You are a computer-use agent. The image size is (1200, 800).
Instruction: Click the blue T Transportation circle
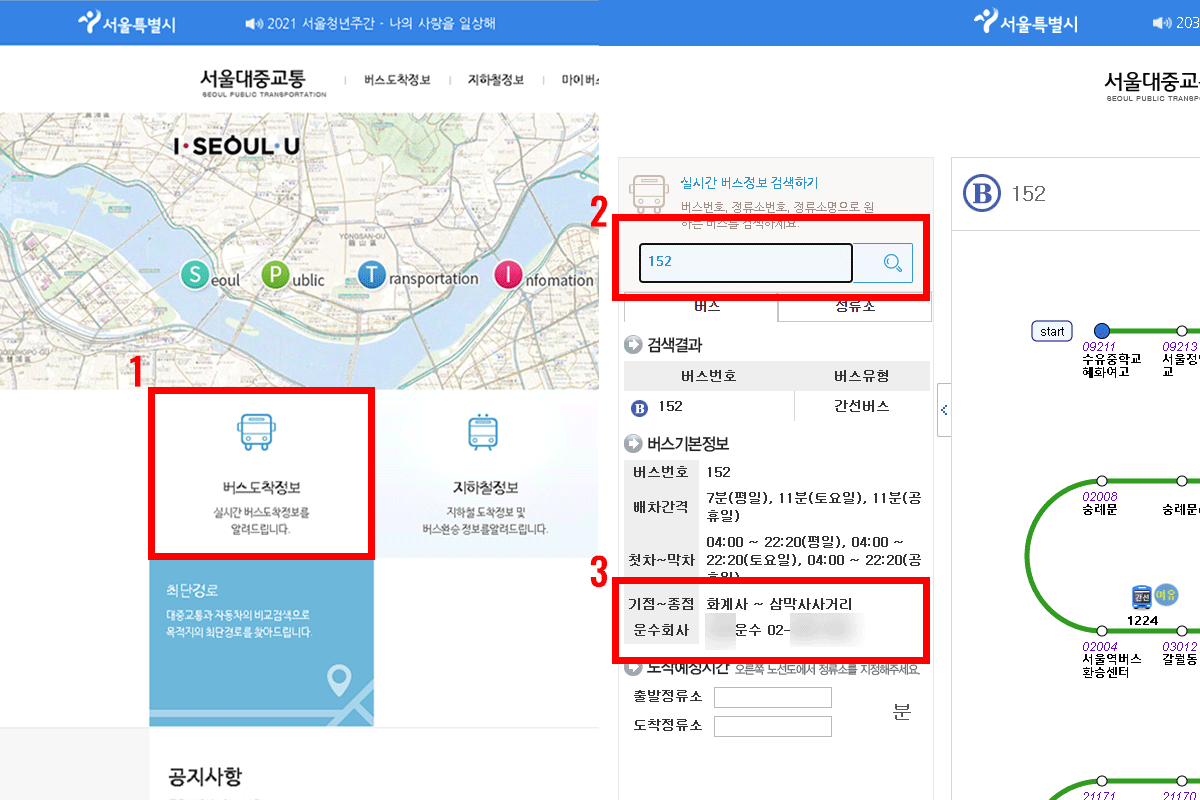click(372, 277)
